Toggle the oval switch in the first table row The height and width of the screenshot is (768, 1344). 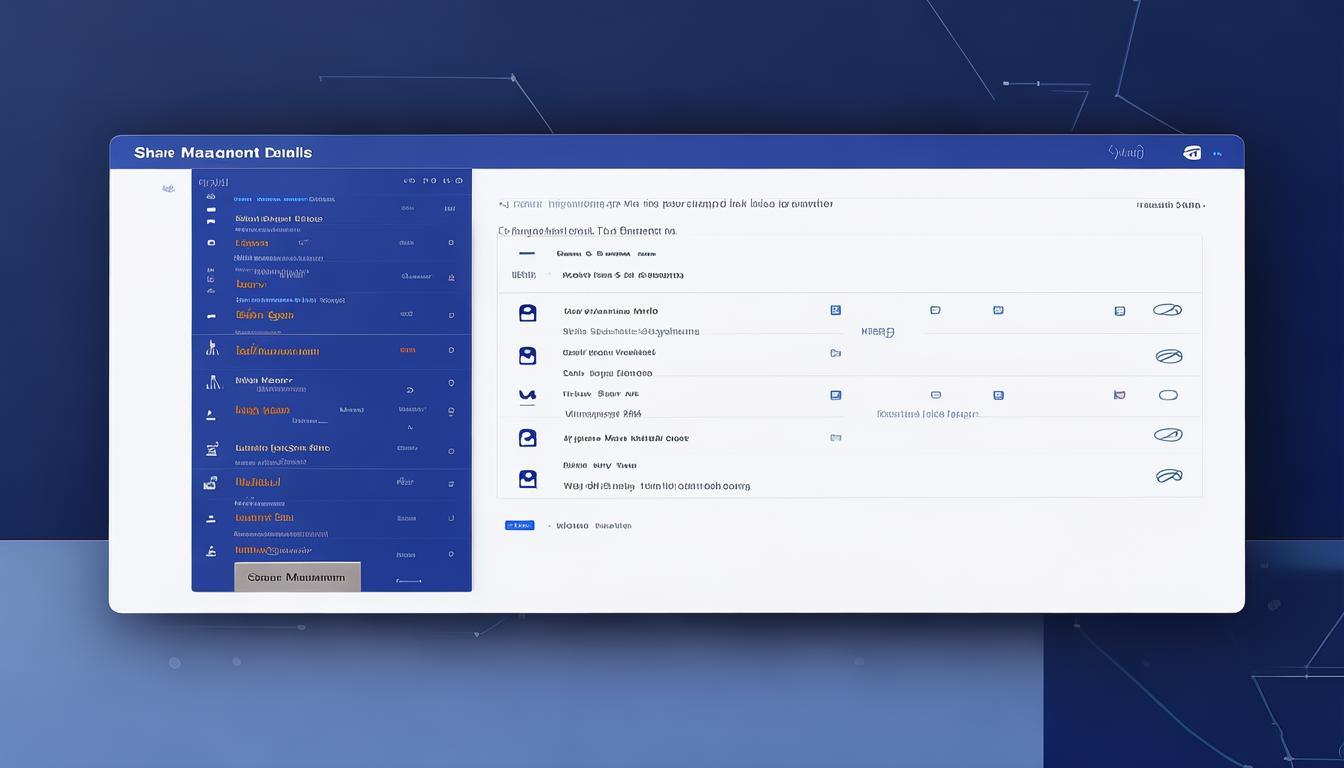[x=1167, y=310]
